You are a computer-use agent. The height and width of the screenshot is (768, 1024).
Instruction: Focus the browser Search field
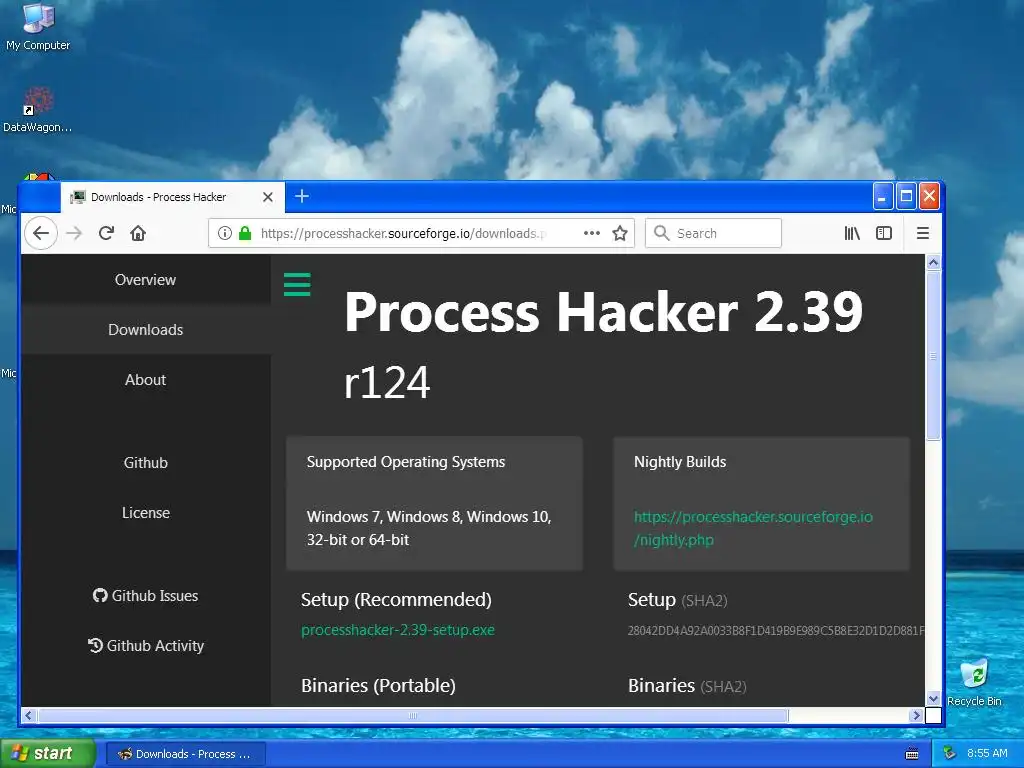click(713, 233)
